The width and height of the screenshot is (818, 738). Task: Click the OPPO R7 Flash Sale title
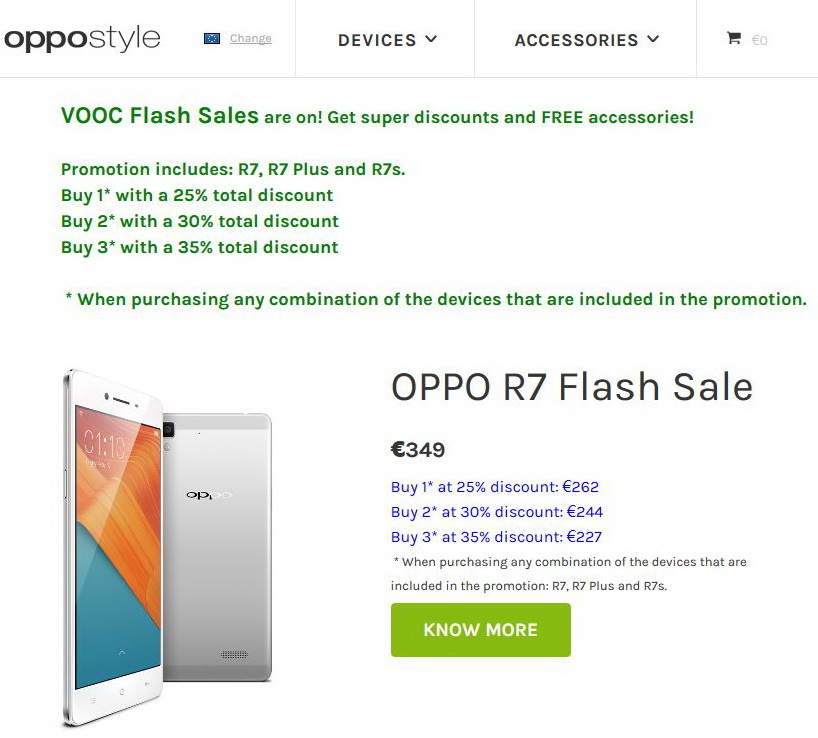pyautogui.click(x=571, y=387)
